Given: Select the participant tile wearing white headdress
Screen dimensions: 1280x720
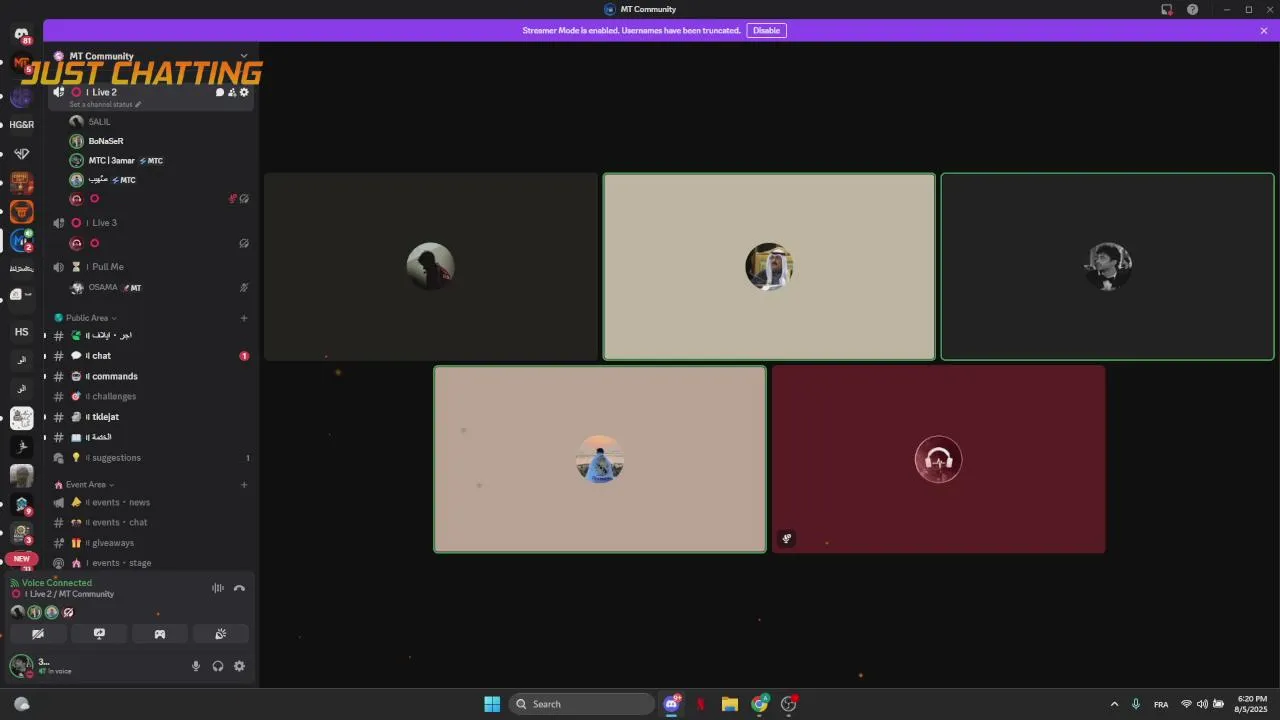Looking at the screenshot, I should [x=769, y=267].
